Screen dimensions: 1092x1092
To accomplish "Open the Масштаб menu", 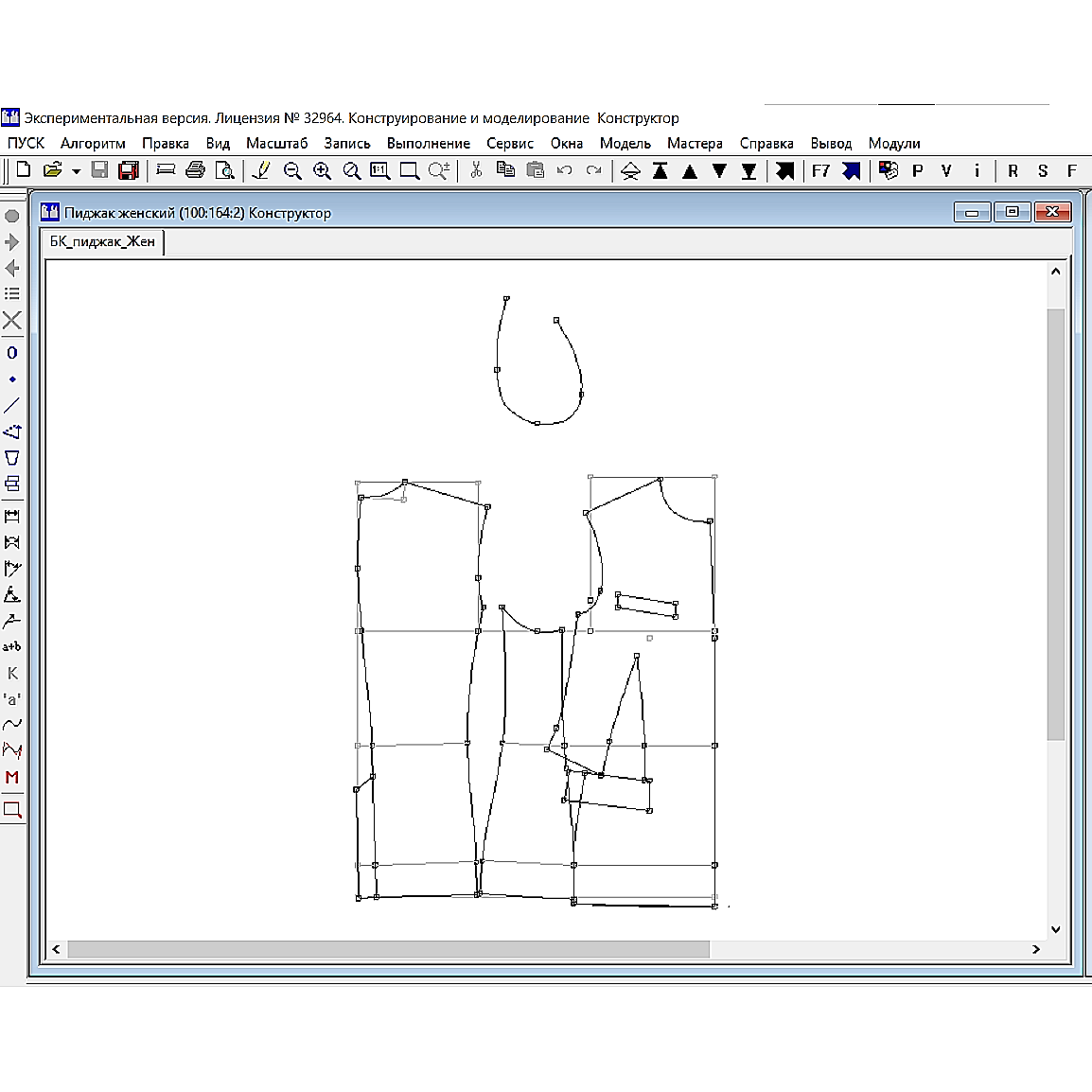I will point(276,144).
